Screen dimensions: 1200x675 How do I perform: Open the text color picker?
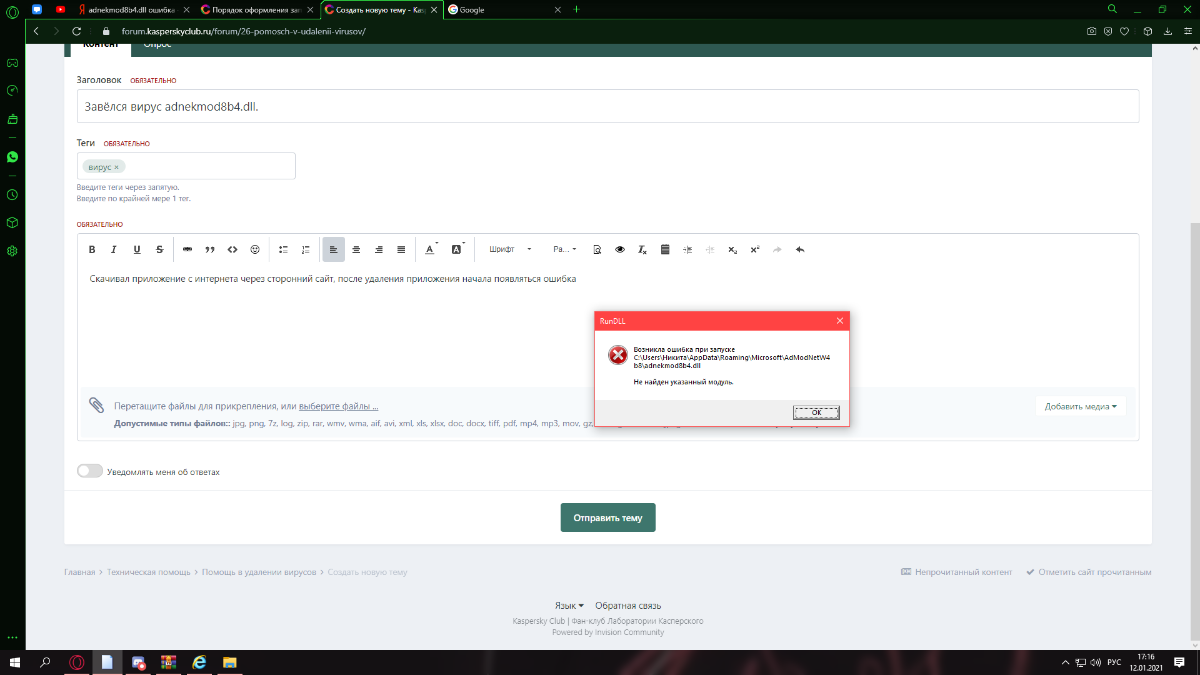click(x=431, y=249)
